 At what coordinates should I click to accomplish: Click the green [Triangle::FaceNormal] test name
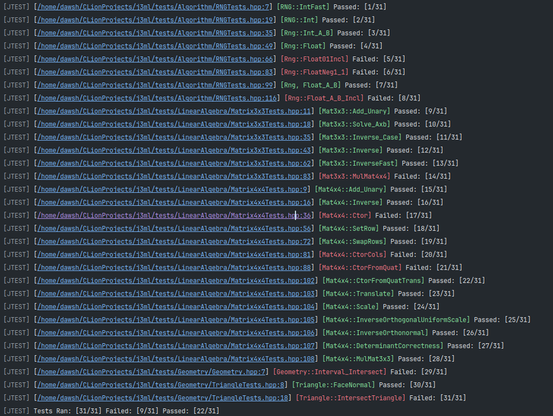tap(333, 385)
